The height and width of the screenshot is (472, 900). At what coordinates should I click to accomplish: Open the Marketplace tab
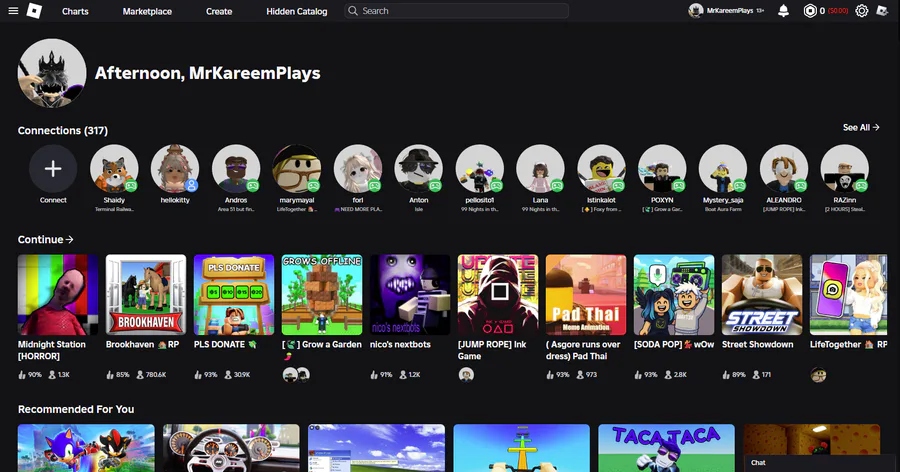(x=147, y=11)
